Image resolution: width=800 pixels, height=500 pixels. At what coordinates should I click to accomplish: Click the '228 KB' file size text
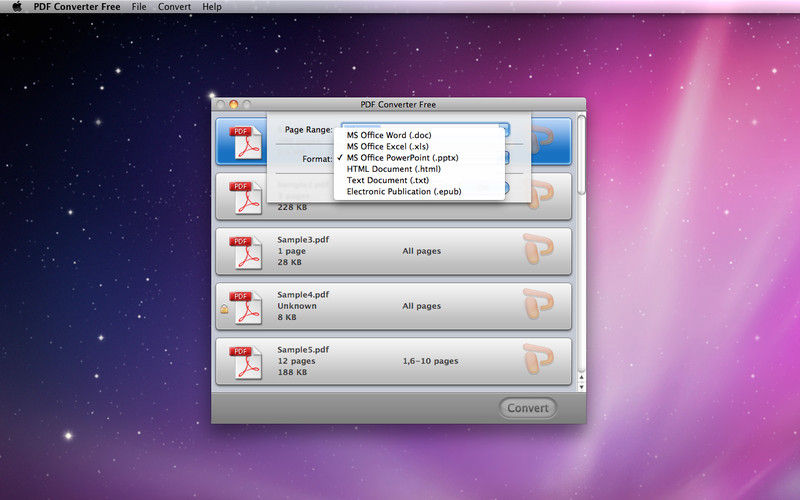(292, 207)
